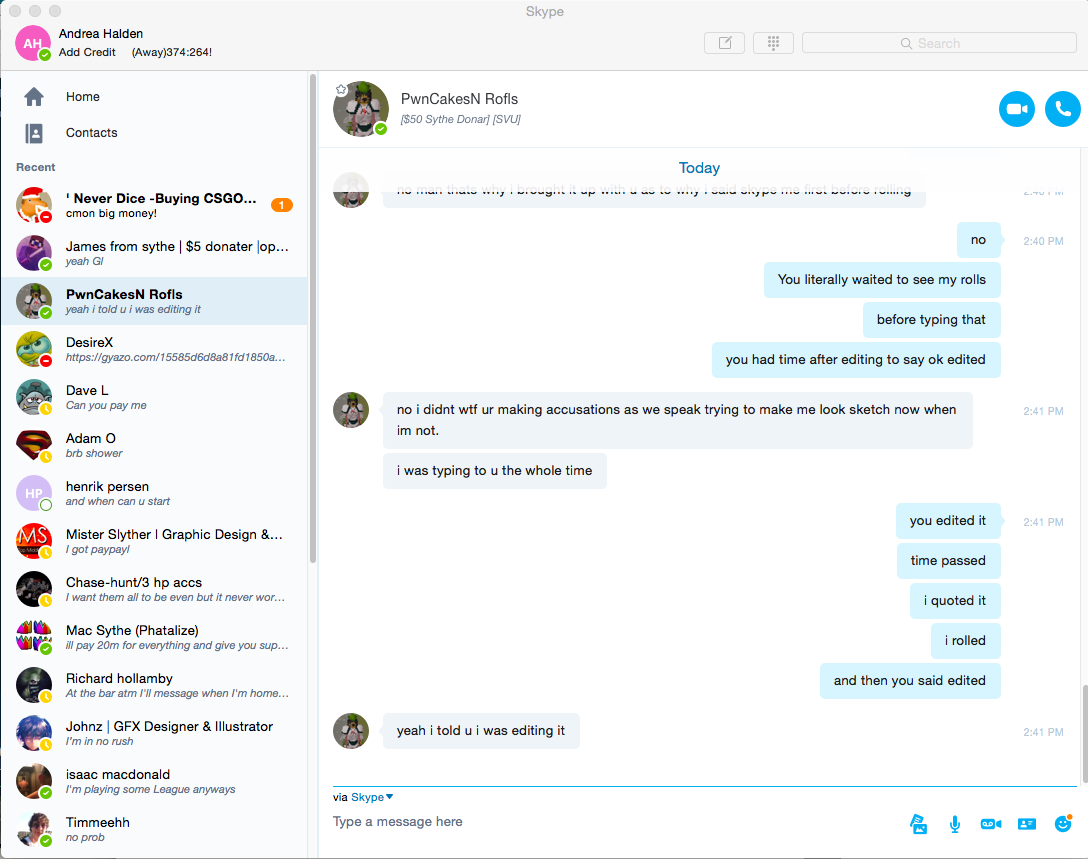The image size is (1088, 859).
Task: Click the 'yeah i told u i was editing it' chat bubble
Action: click(x=481, y=731)
